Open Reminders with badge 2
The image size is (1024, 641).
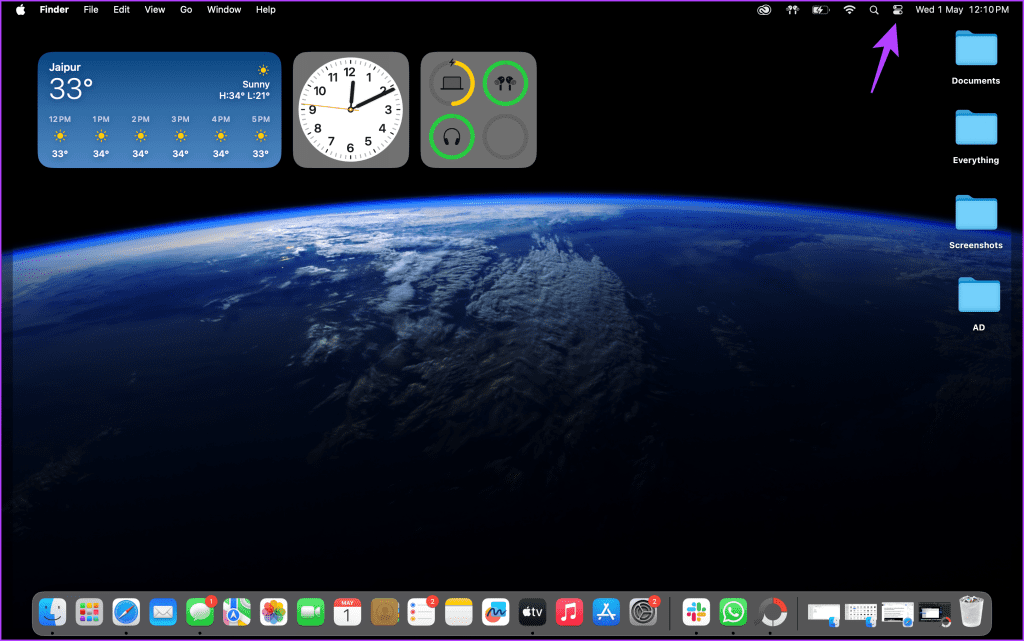(421, 613)
